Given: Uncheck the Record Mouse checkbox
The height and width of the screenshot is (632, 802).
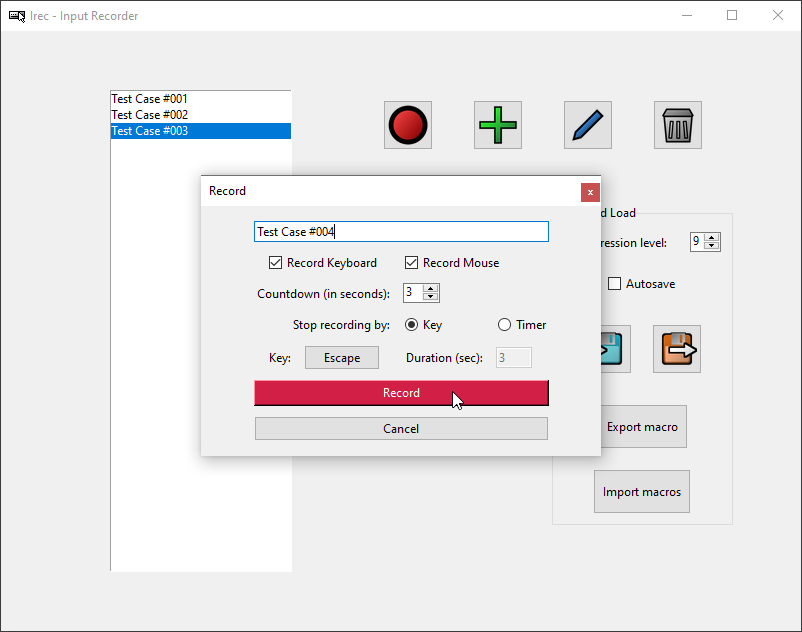Looking at the screenshot, I should tap(412, 263).
